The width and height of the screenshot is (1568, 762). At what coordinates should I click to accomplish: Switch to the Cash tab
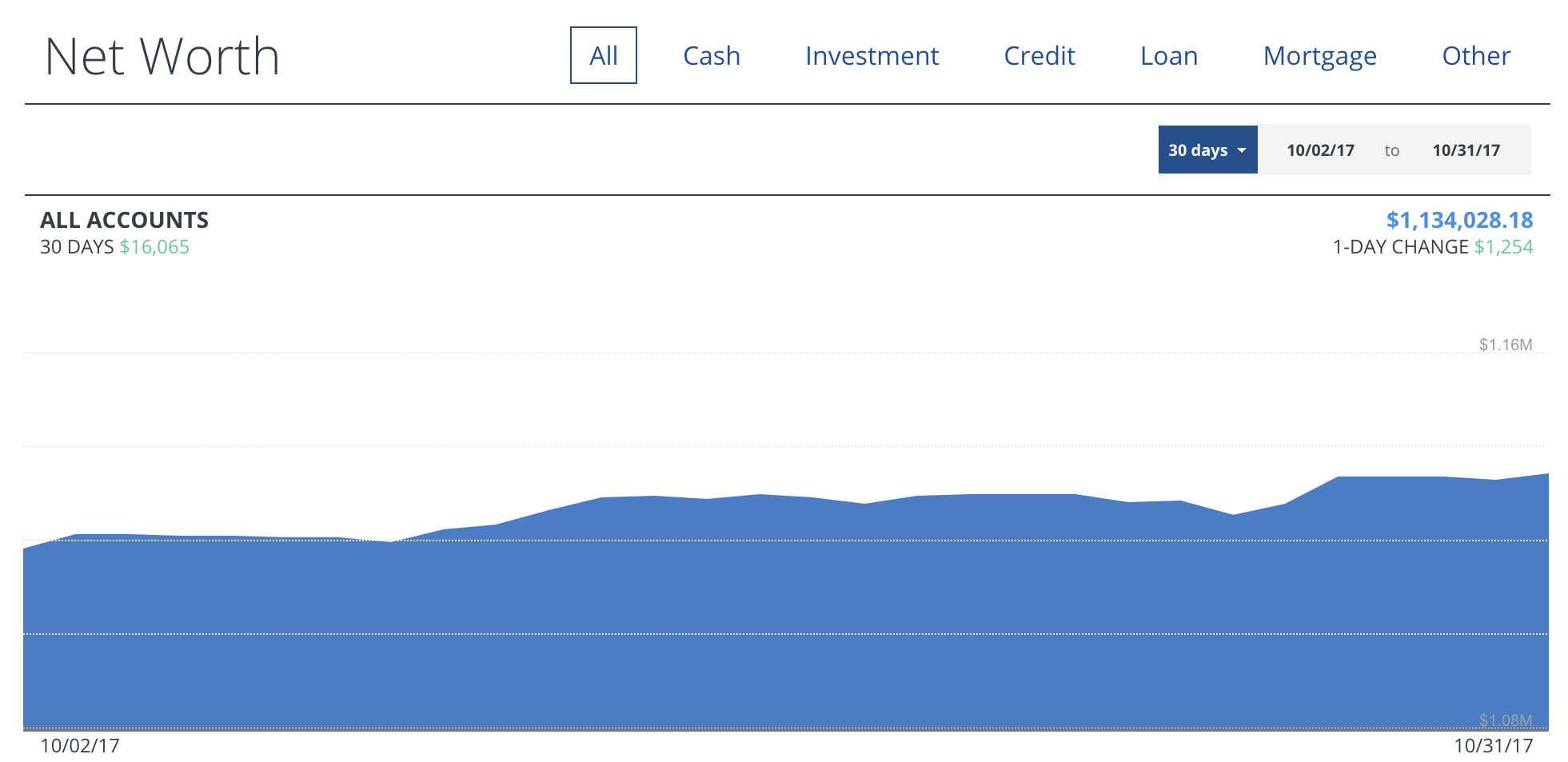click(711, 56)
